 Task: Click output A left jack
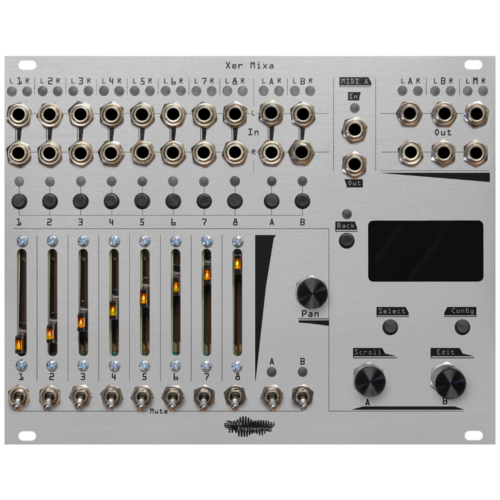[x=409, y=114]
